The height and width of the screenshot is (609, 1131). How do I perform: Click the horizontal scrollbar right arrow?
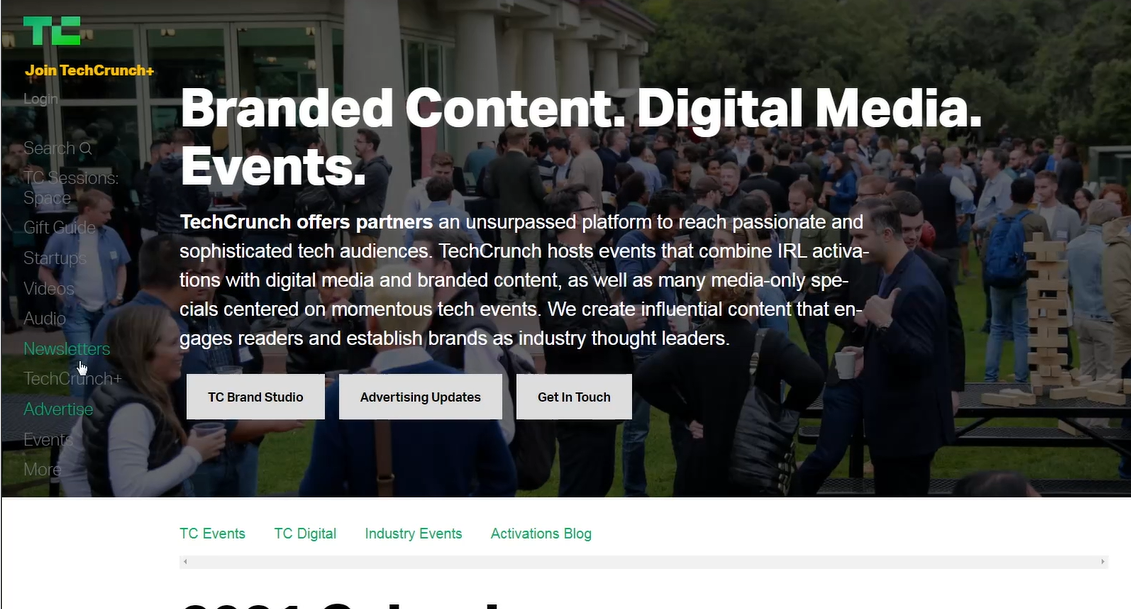1102,561
